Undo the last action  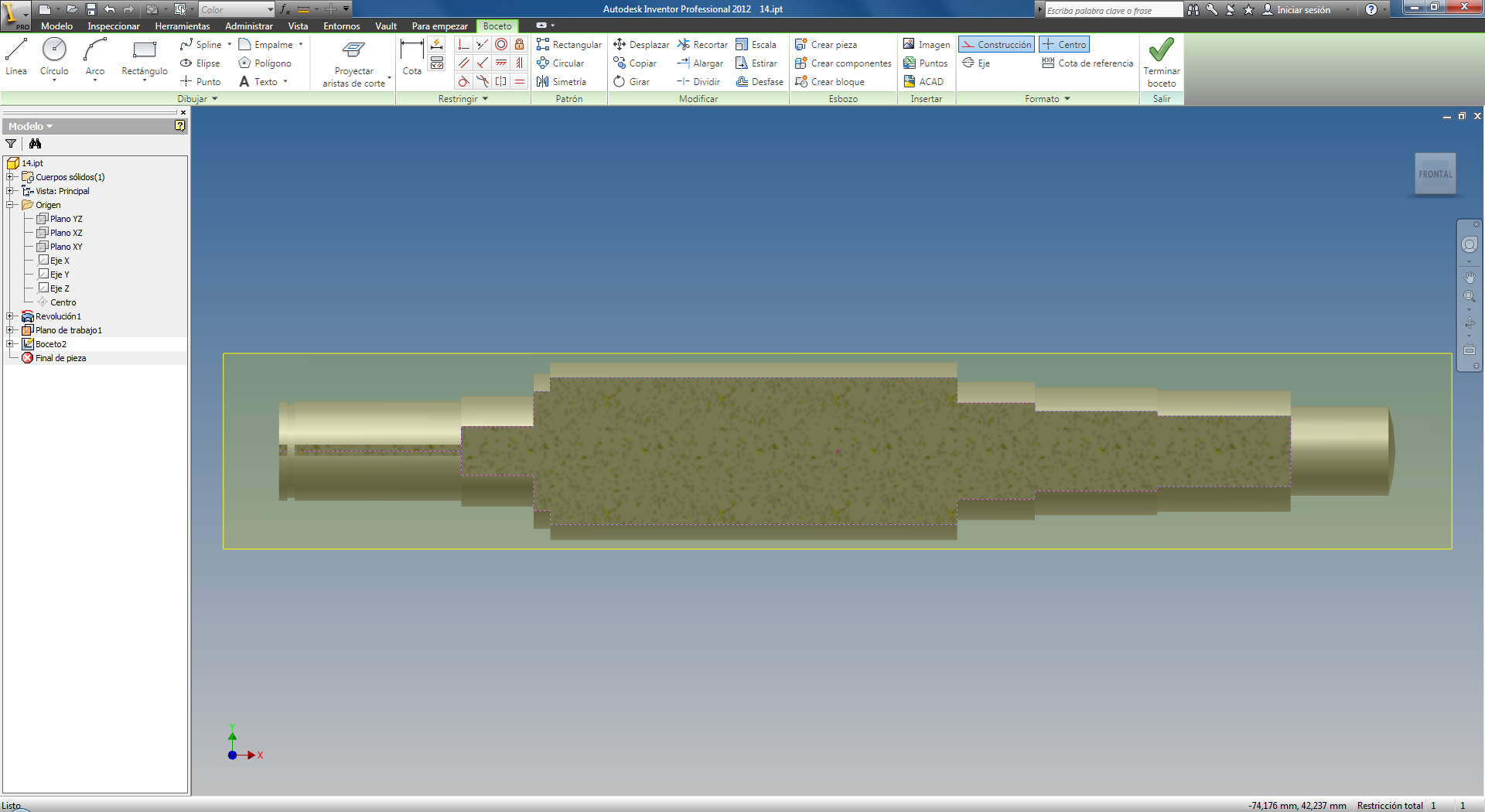(110, 9)
